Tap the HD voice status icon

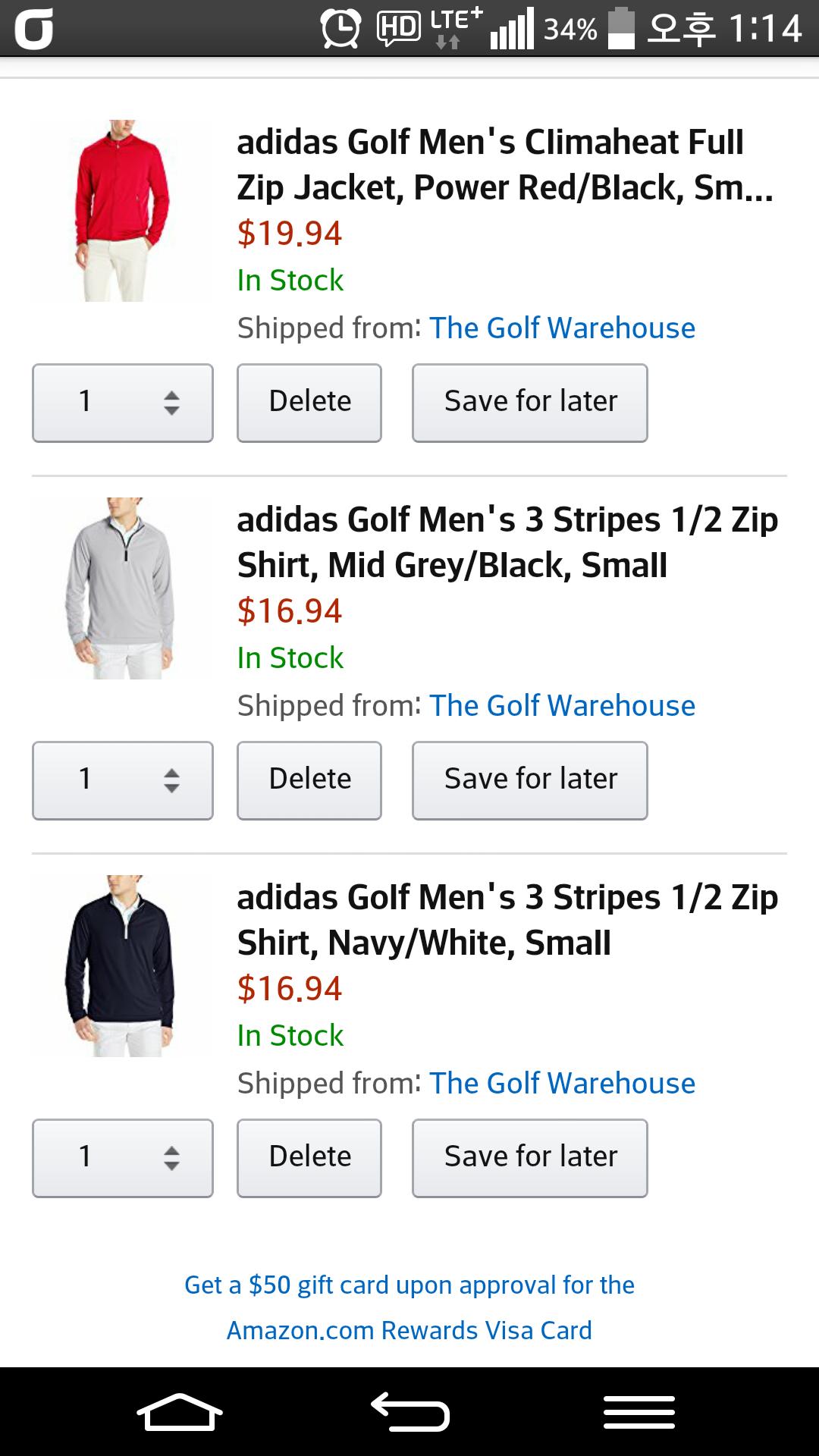click(x=399, y=29)
